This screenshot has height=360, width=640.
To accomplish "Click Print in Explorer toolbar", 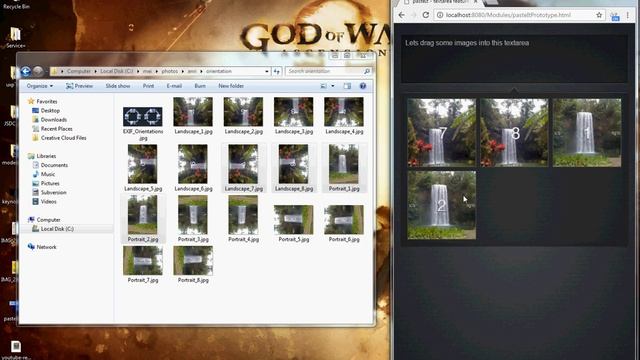I will pyautogui.click(x=148, y=86).
